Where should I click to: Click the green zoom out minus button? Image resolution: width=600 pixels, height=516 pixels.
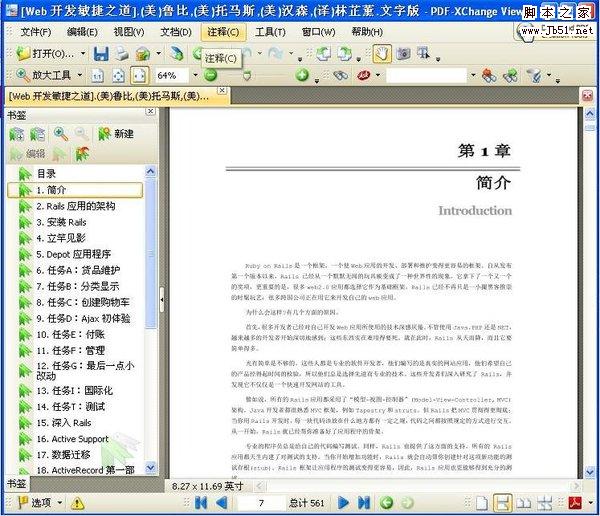coord(210,75)
